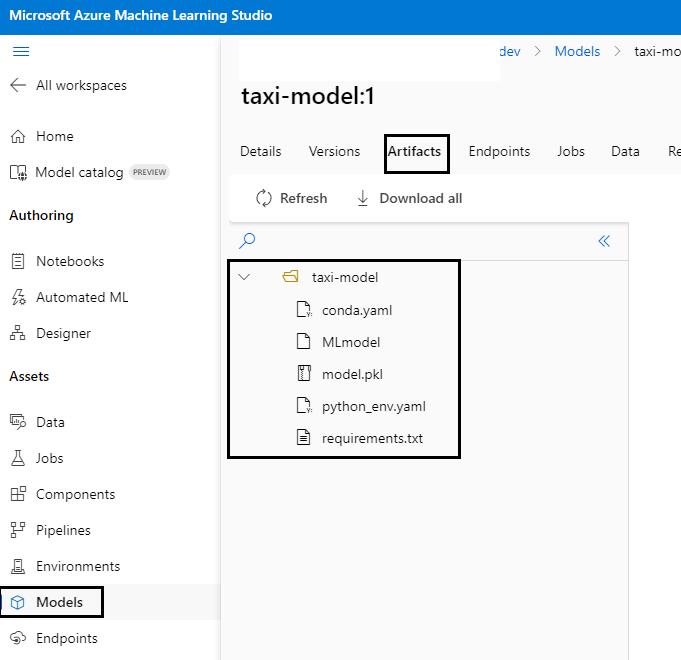Click the model.pkl archive icon

click(304, 373)
